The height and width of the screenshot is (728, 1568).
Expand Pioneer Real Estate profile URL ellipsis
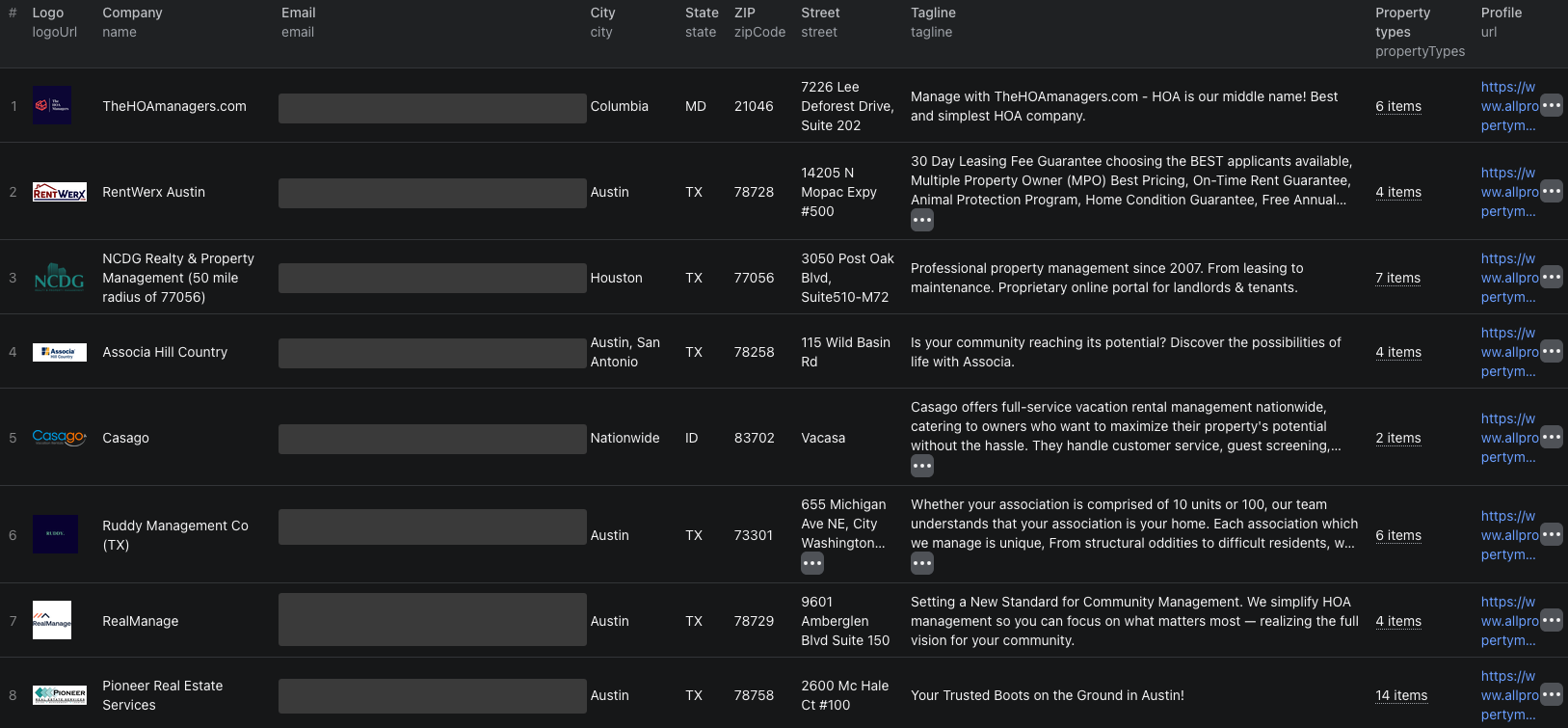(1552, 694)
